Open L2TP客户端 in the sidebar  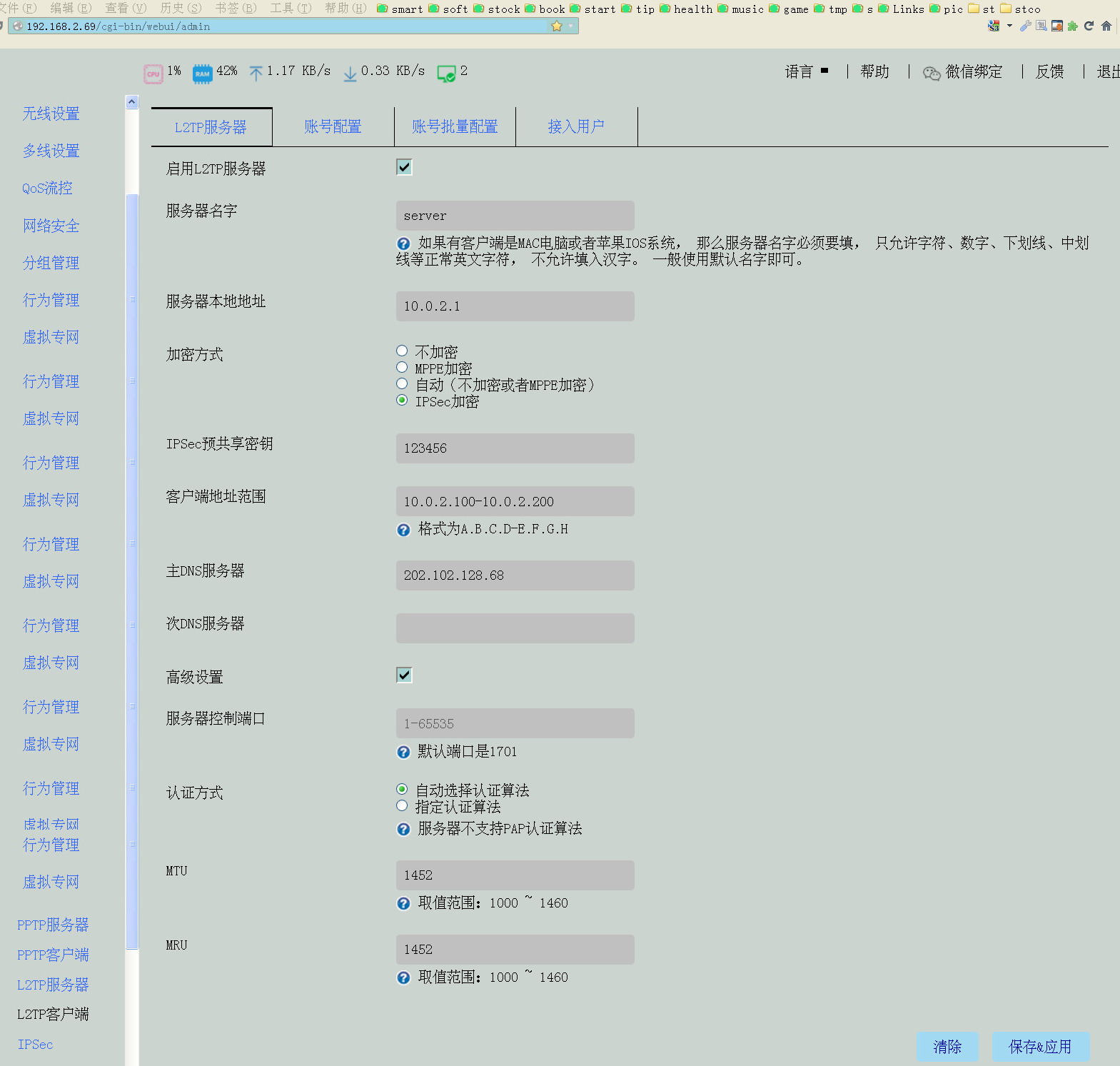point(53,1014)
